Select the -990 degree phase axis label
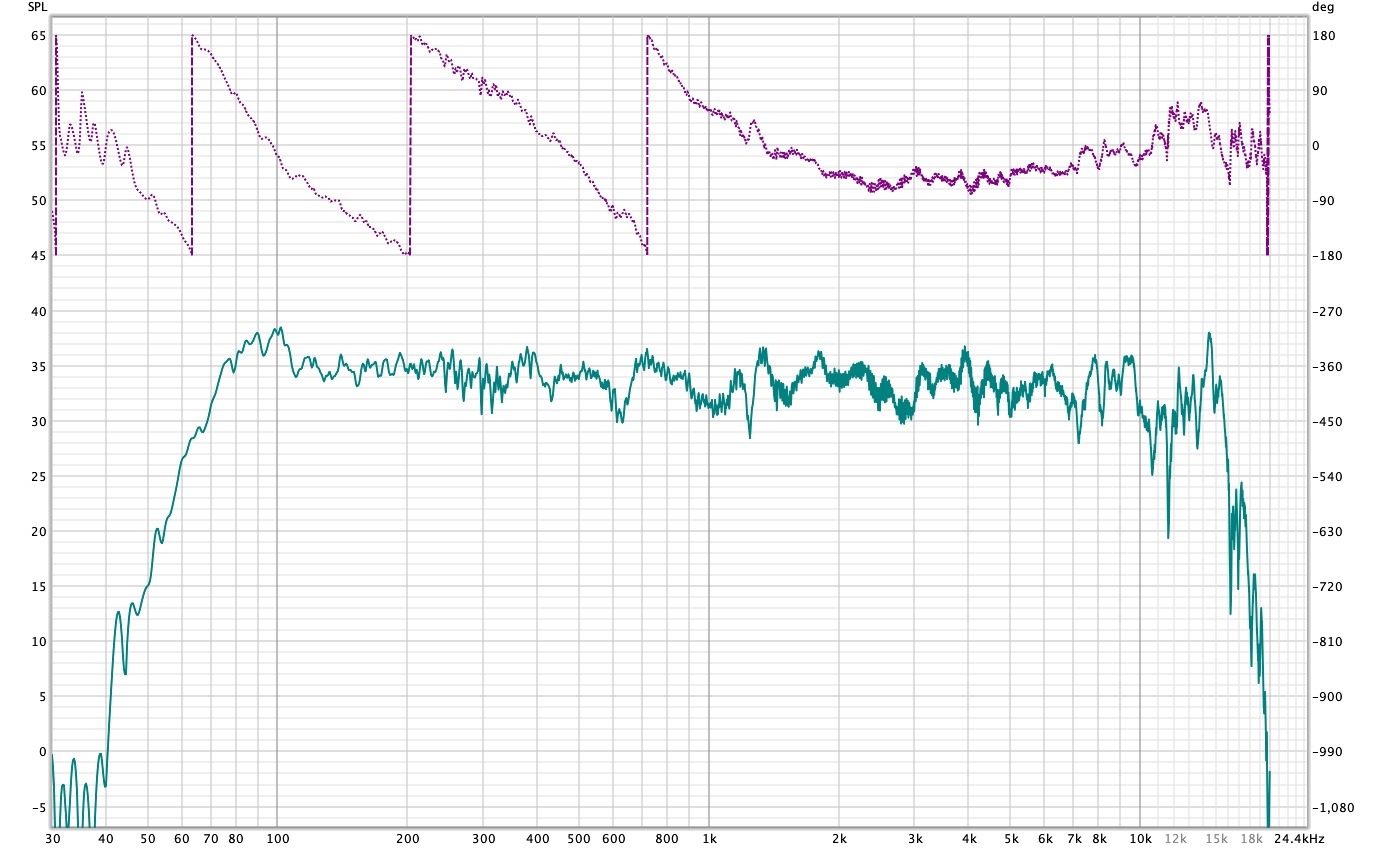Image resolution: width=1373 pixels, height=850 pixels. coord(1325,752)
